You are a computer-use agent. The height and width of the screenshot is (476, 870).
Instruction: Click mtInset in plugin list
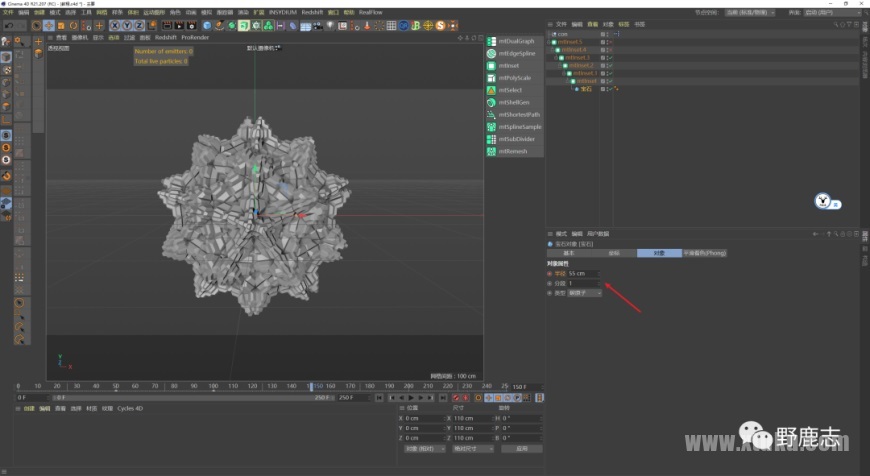[x=514, y=65]
